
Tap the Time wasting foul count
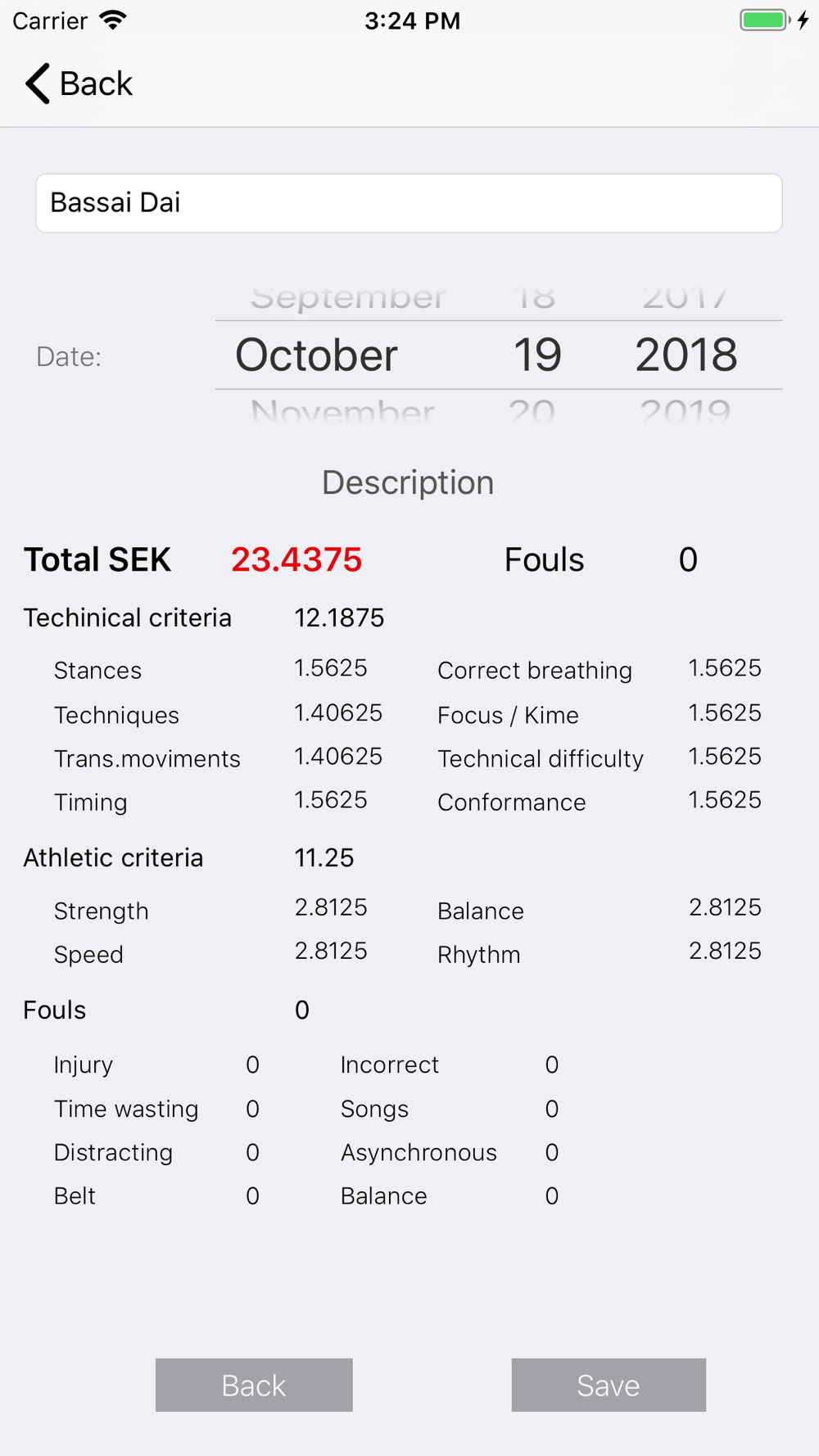(252, 1109)
